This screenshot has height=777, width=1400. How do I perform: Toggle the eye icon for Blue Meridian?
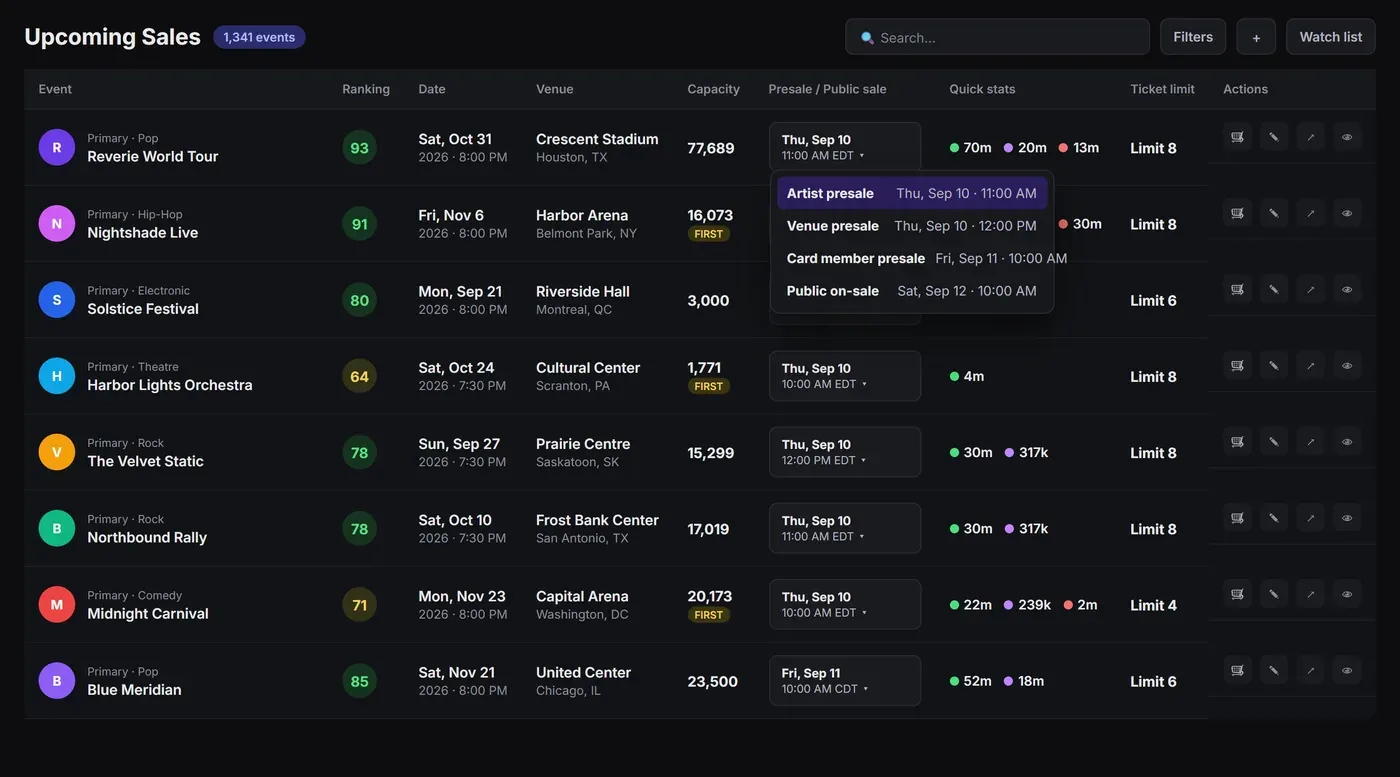[x=1347, y=670]
